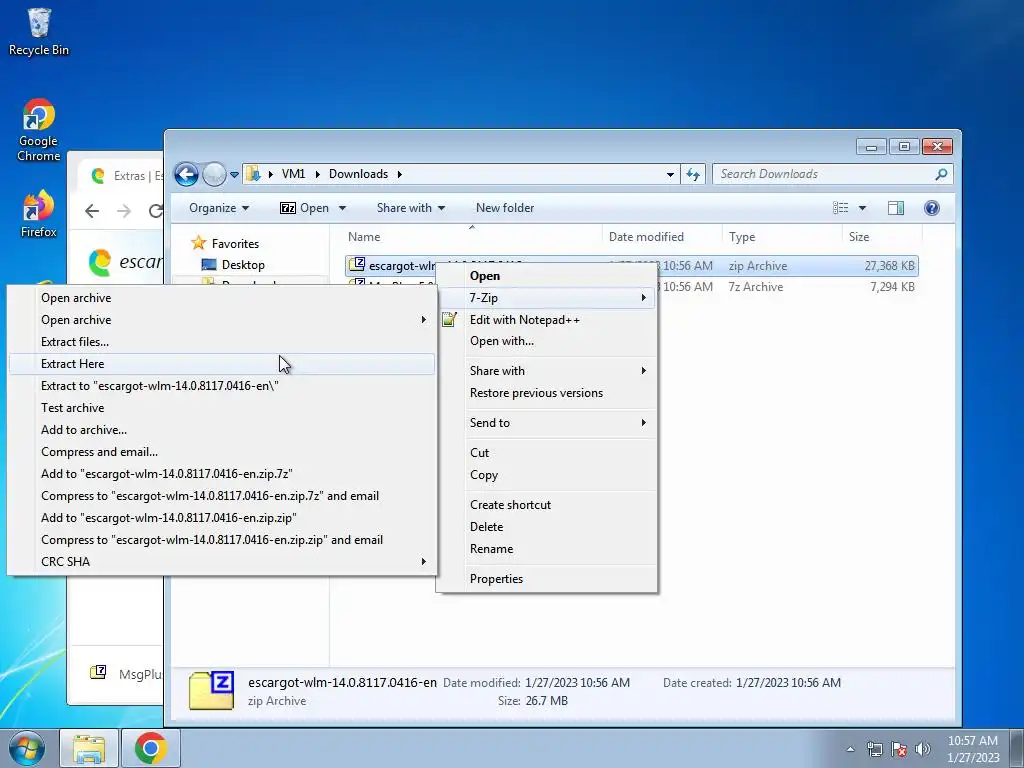Open the Share with toolbar dropdown

pos(411,208)
